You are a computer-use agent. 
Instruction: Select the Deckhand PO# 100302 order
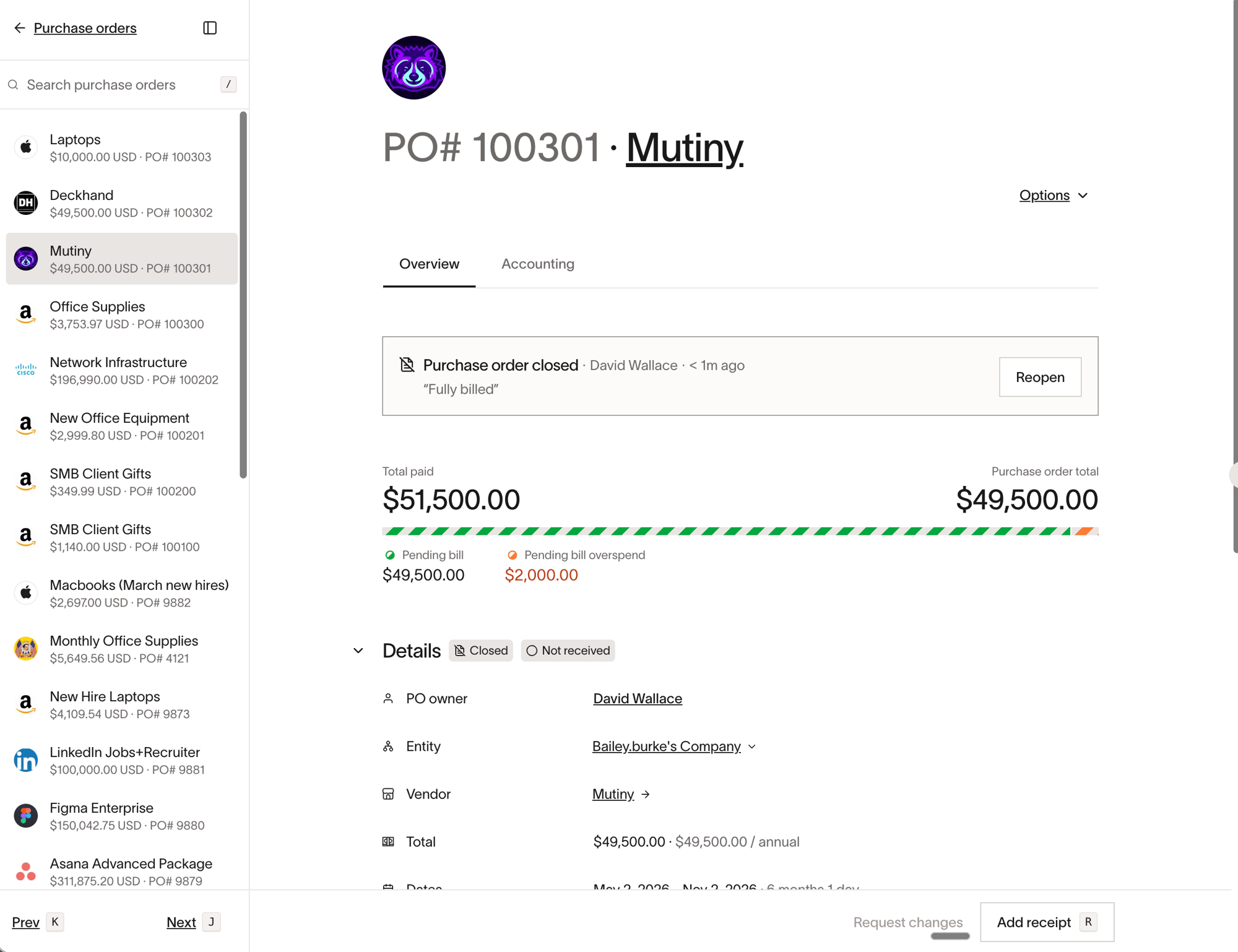tap(122, 203)
